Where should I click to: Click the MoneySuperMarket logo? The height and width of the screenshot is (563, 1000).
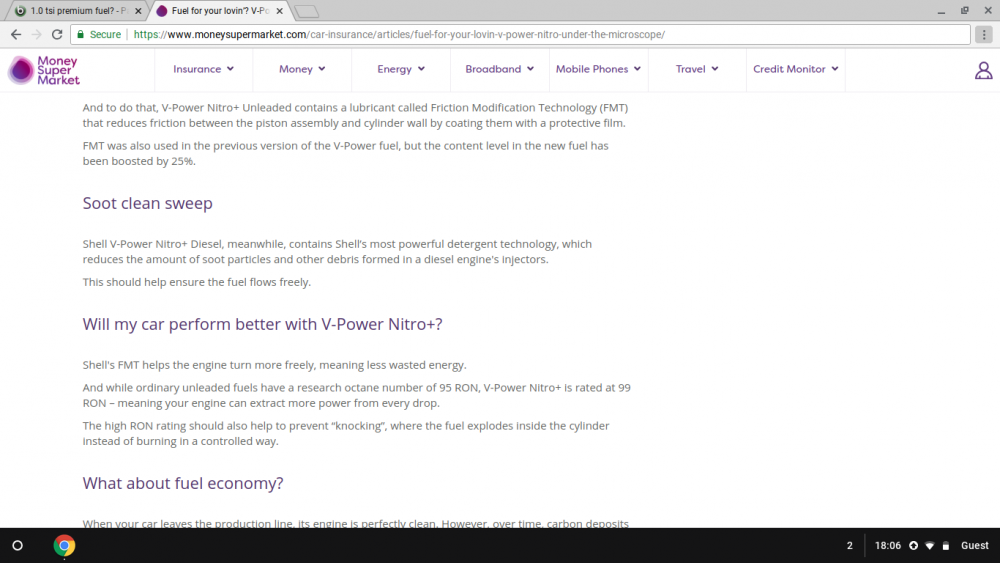pyautogui.click(x=43, y=70)
